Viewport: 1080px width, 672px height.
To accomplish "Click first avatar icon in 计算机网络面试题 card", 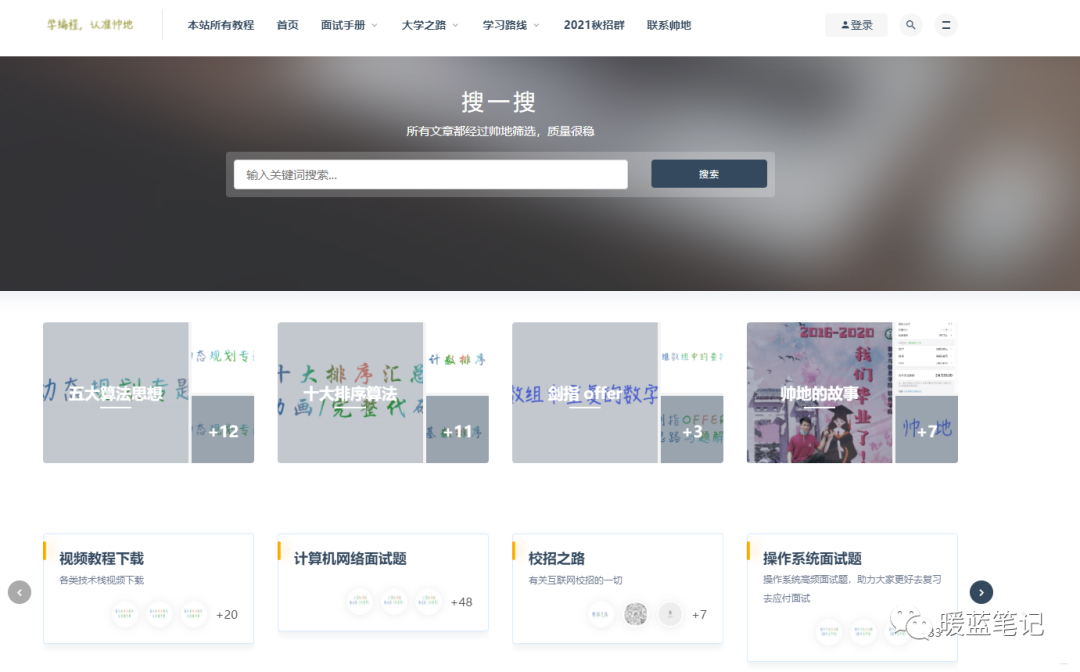I will click(x=360, y=601).
